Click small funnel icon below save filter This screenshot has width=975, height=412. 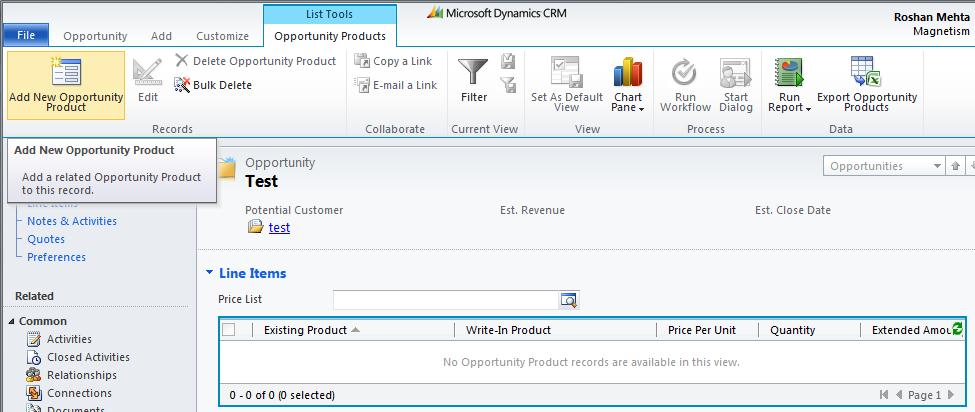pos(509,85)
